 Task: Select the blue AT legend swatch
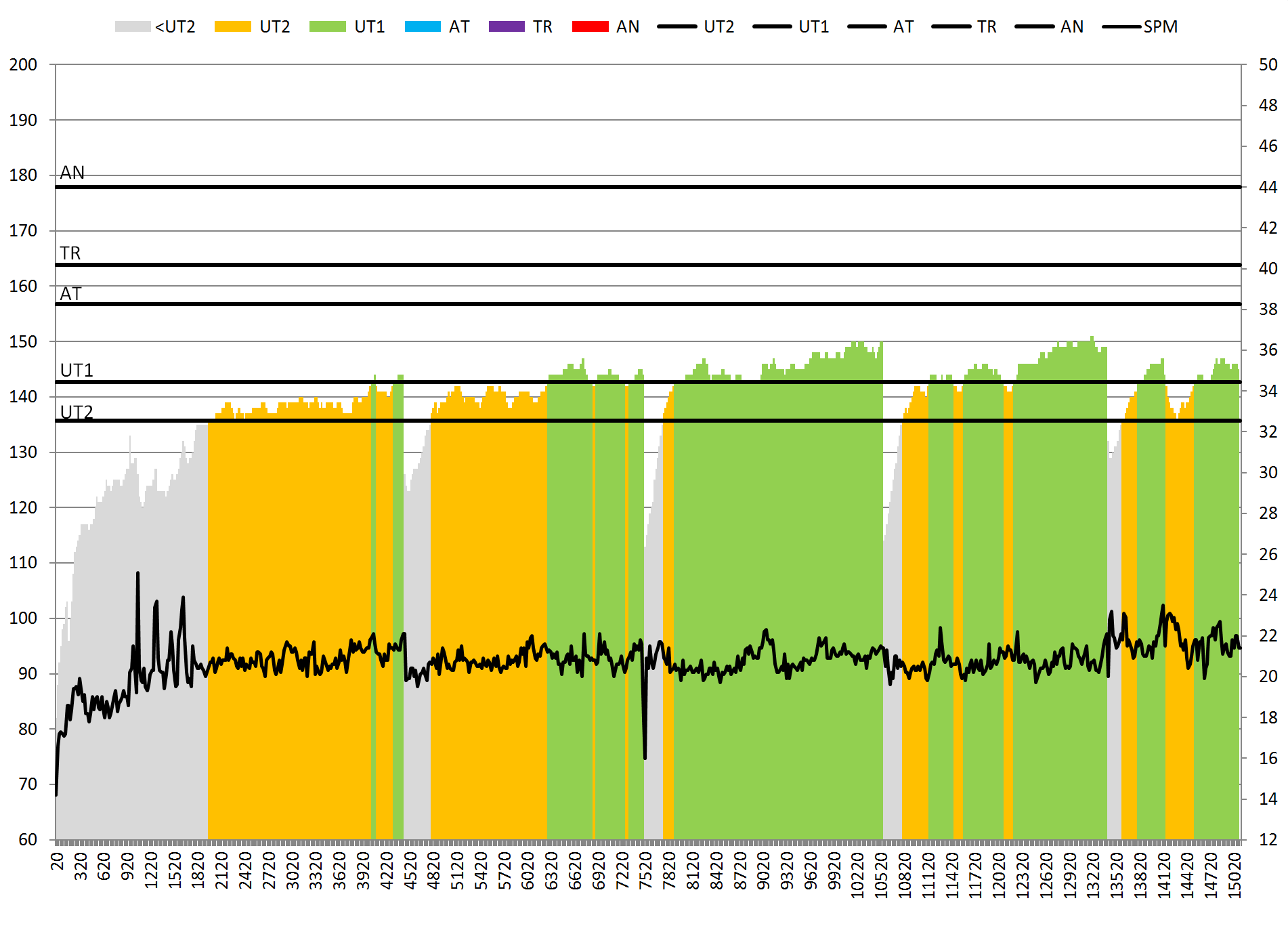click(x=423, y=26)
